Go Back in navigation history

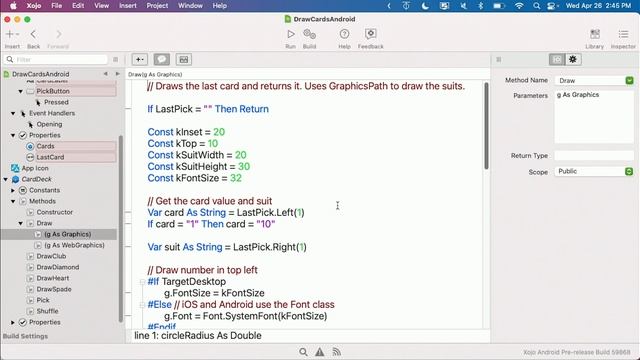coord(33,34)
